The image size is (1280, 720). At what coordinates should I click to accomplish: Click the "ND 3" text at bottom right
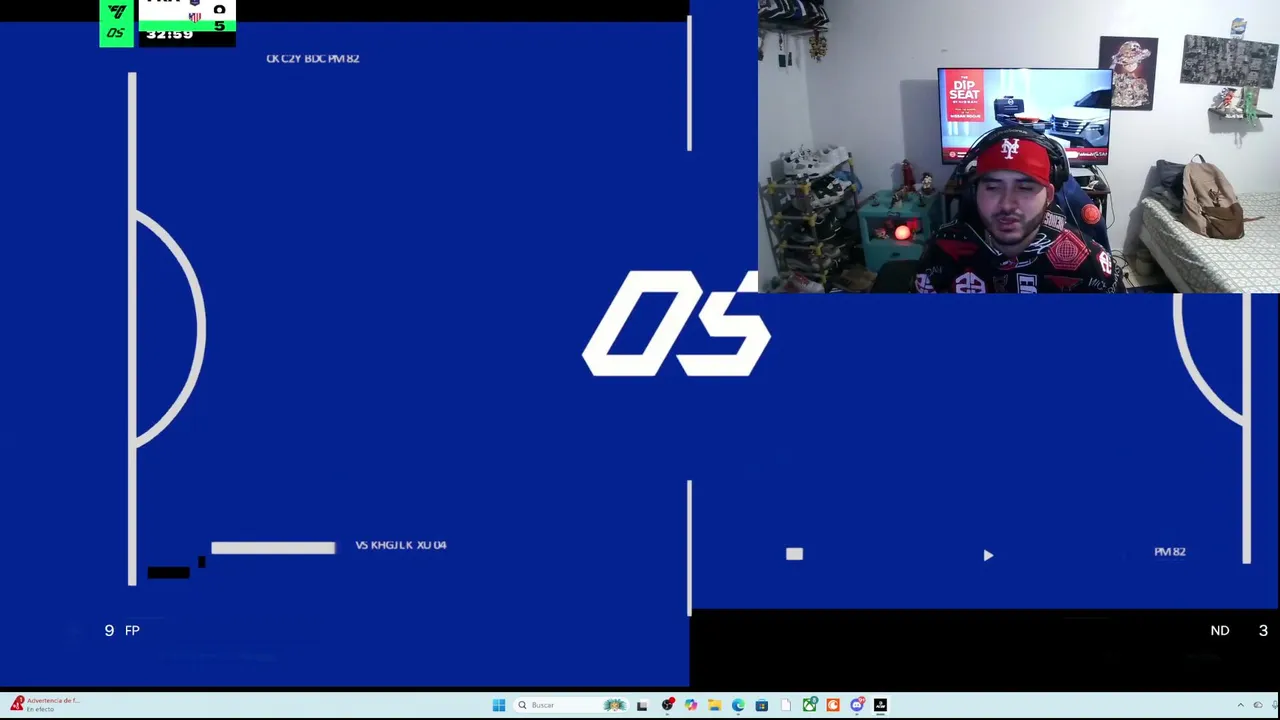[x=1239, y=630]
